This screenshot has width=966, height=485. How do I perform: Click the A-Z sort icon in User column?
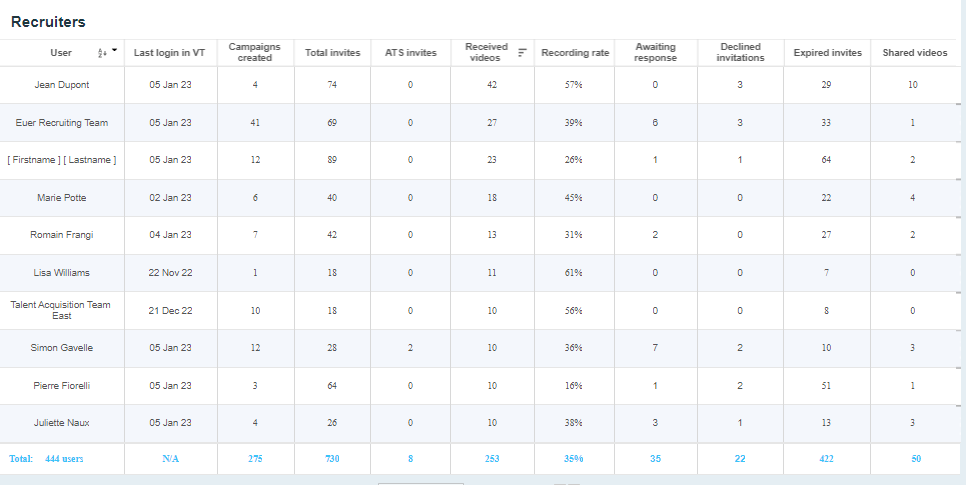(101, 53)
